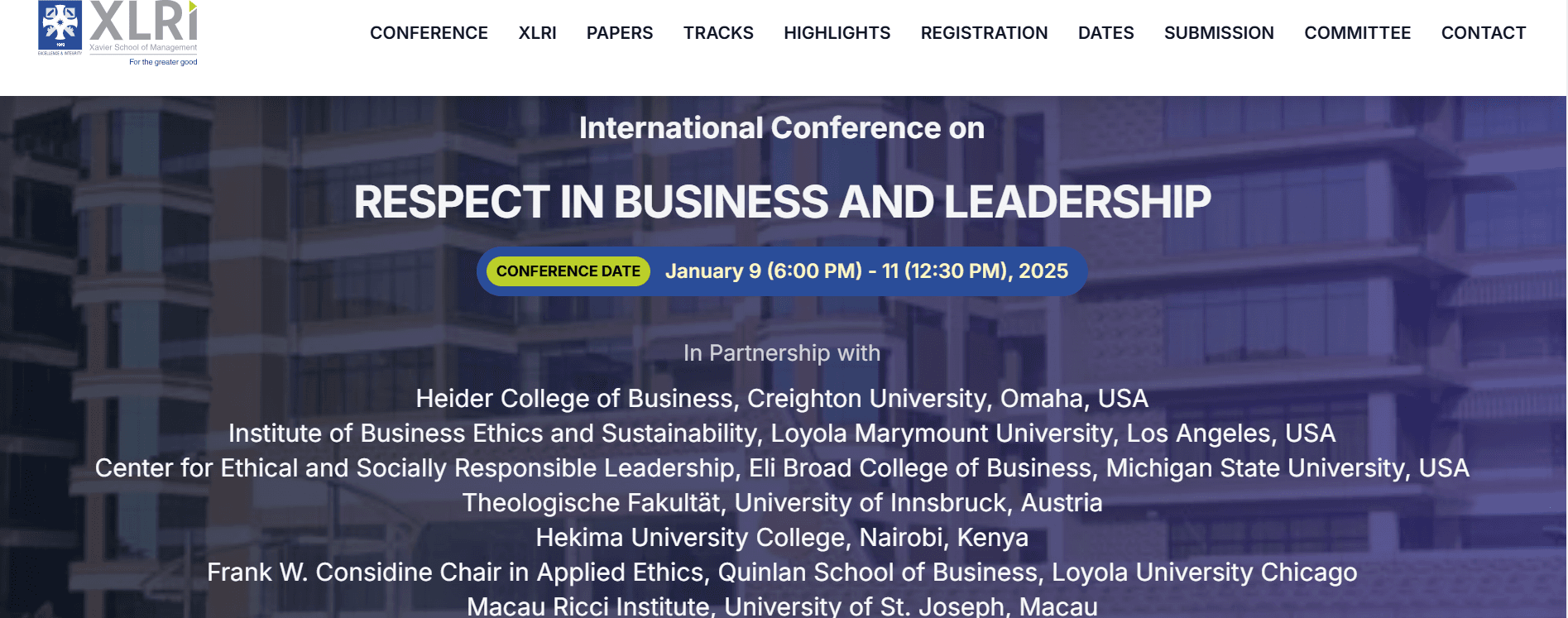
Task: Click the January 9 – 11, 2025 date text
Action: pyautogui.click(x=866, y=271)
